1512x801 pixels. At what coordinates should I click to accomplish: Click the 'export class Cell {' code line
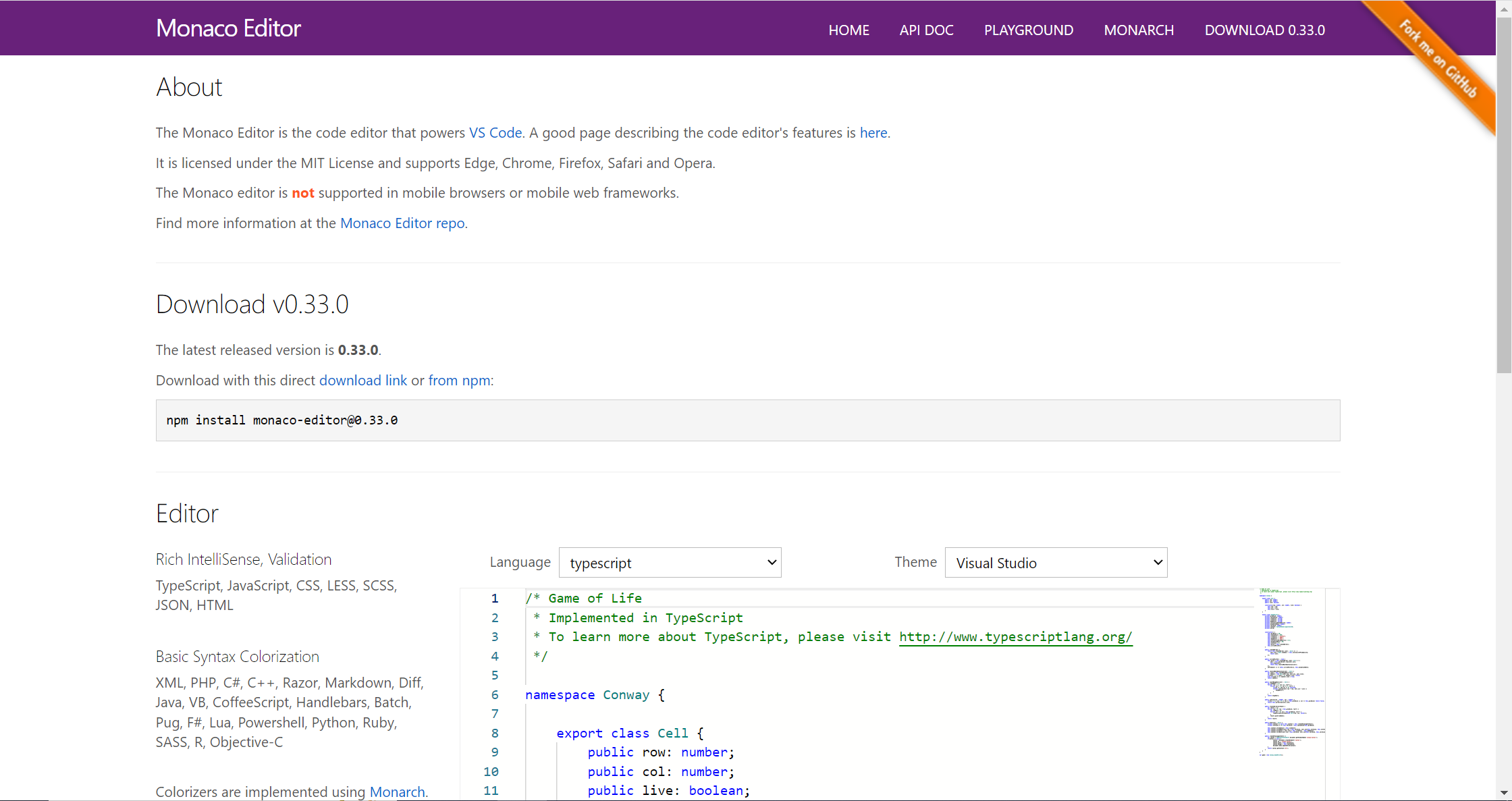pos(630,734)
